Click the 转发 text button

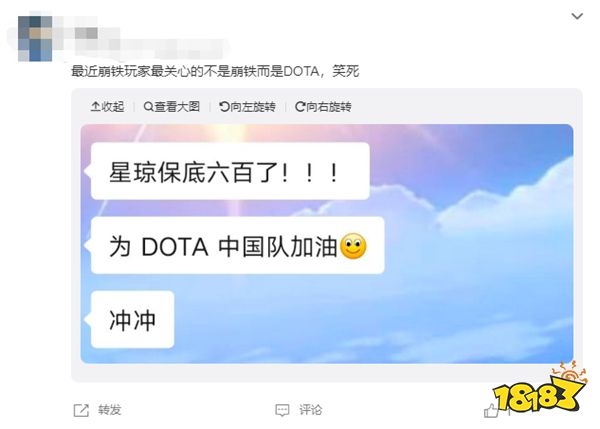(109, 410)
